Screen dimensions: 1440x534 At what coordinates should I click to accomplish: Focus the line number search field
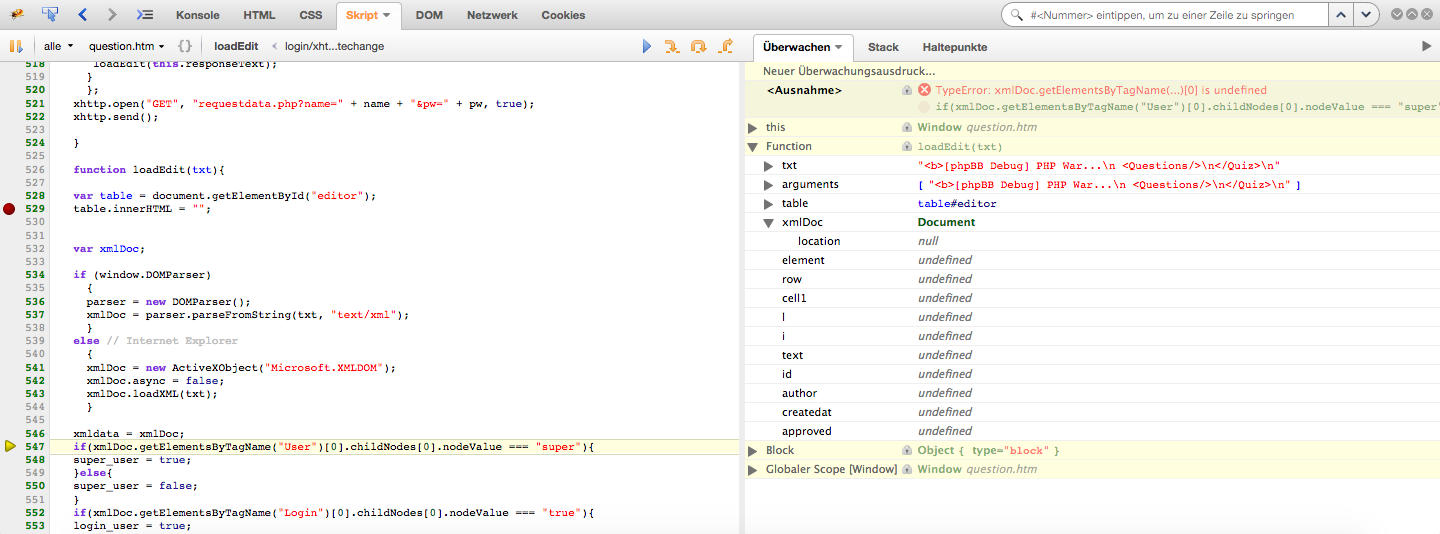(1172, 15)
